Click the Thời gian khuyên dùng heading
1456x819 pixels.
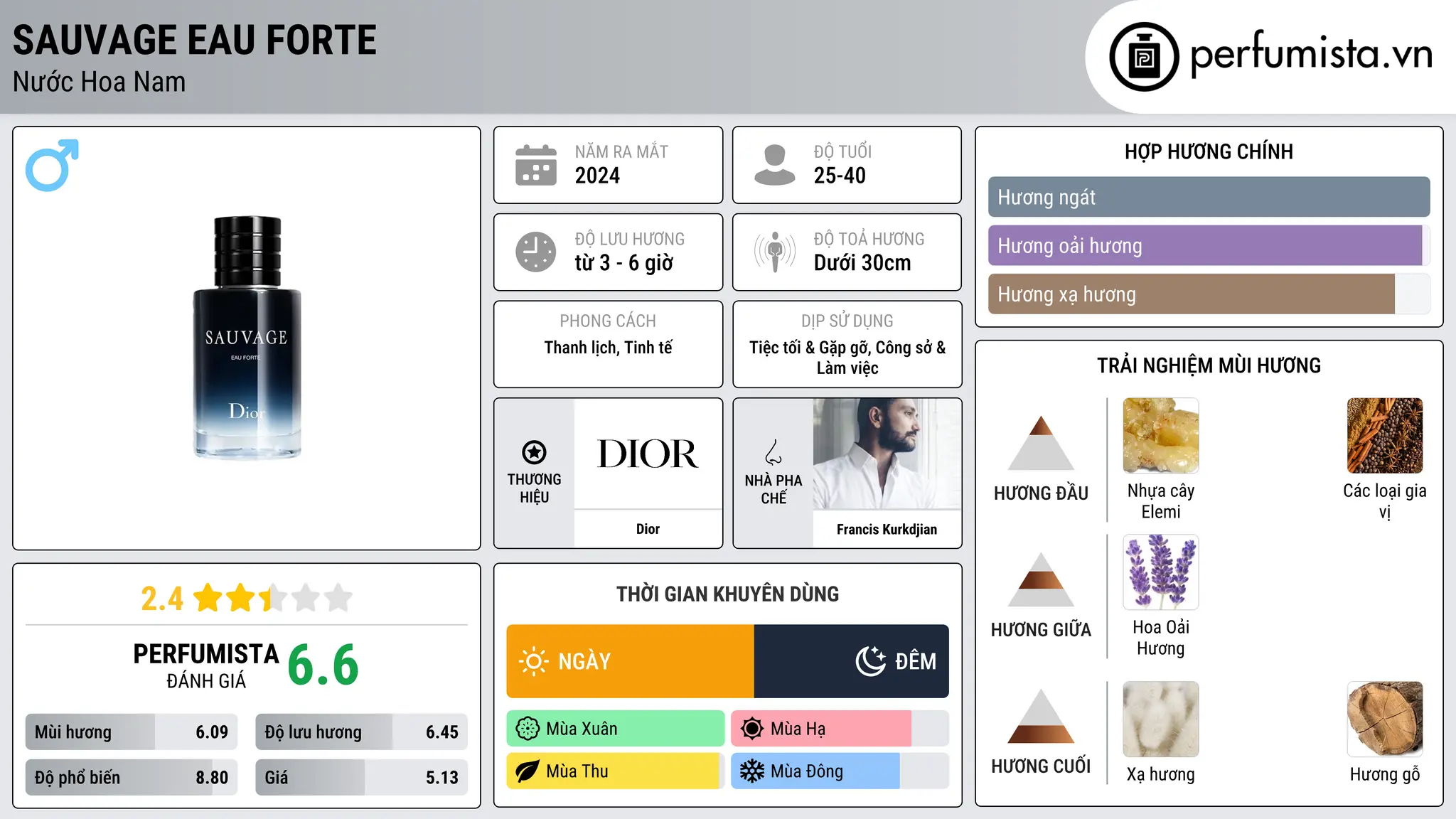click(727, 594)
